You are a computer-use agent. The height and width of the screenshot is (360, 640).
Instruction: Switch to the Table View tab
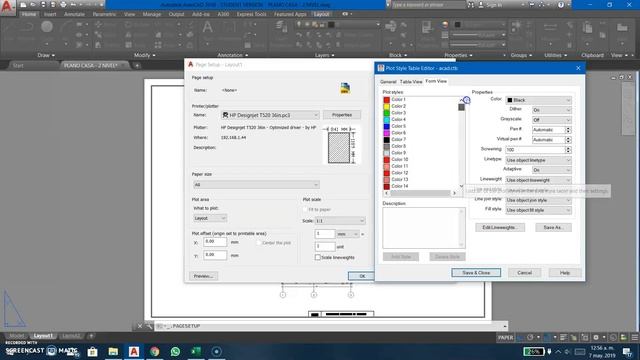411,82
